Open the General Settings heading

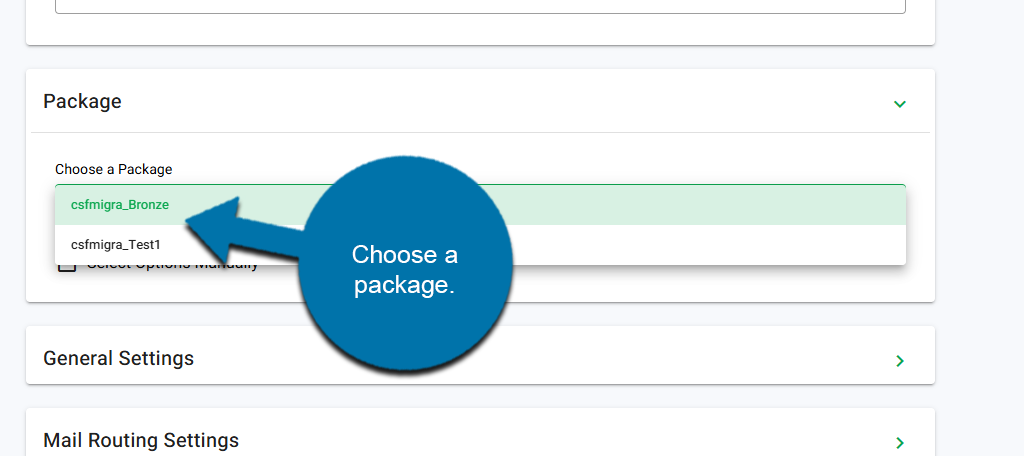(x=118, y=358)
